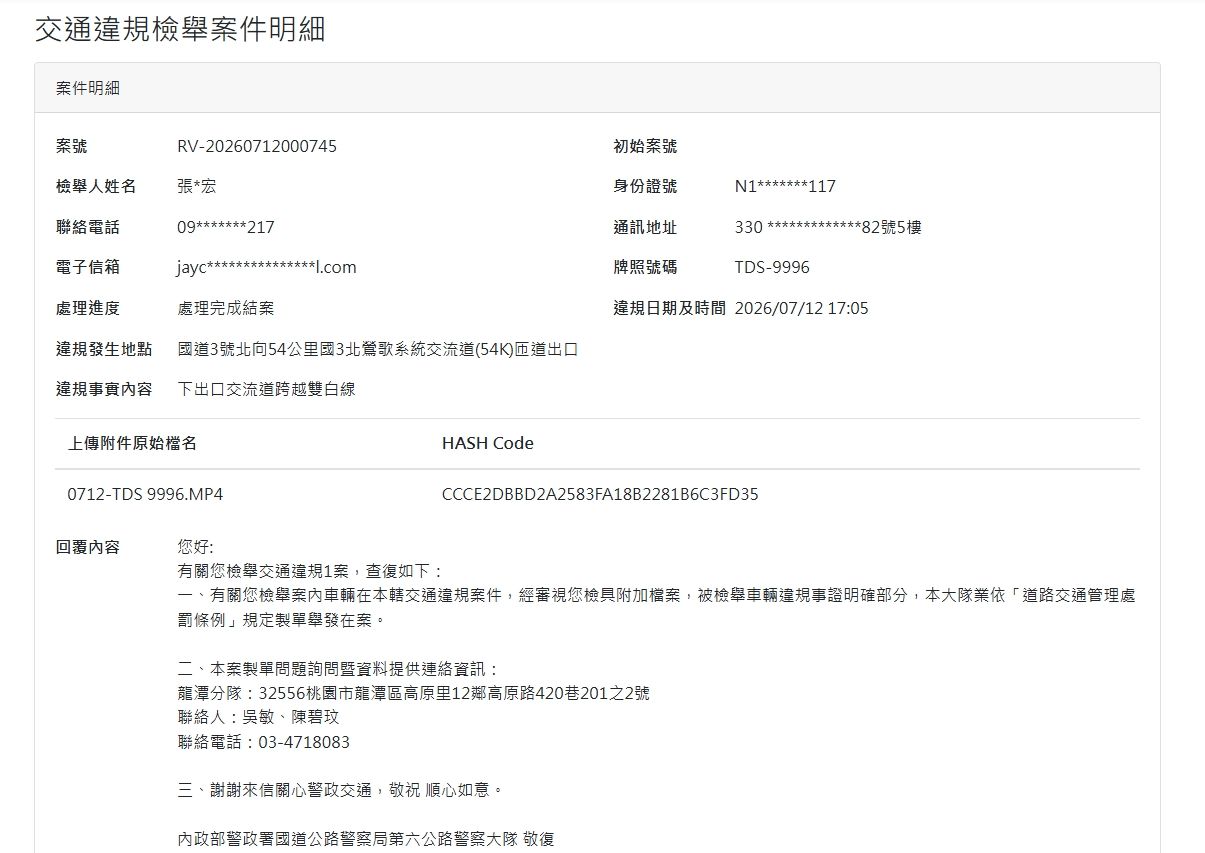Screen dimensions: 1205x853
Task: Click the 檢舉人姓名 label
Action: [x=96, y=186]
